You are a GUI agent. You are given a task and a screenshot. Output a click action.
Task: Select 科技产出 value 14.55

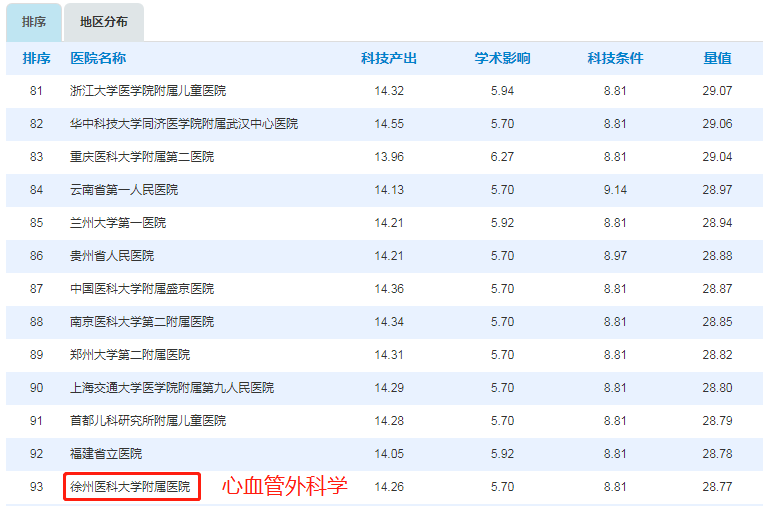389,124
